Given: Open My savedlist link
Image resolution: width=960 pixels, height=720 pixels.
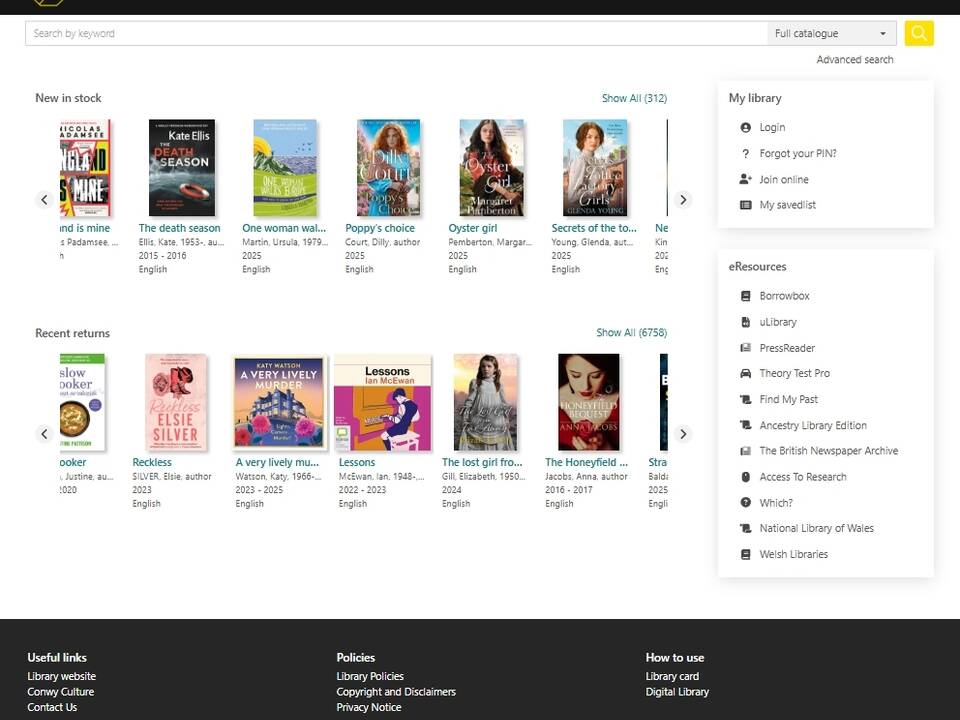Looking at the screenshot, I should coord(787,205).
